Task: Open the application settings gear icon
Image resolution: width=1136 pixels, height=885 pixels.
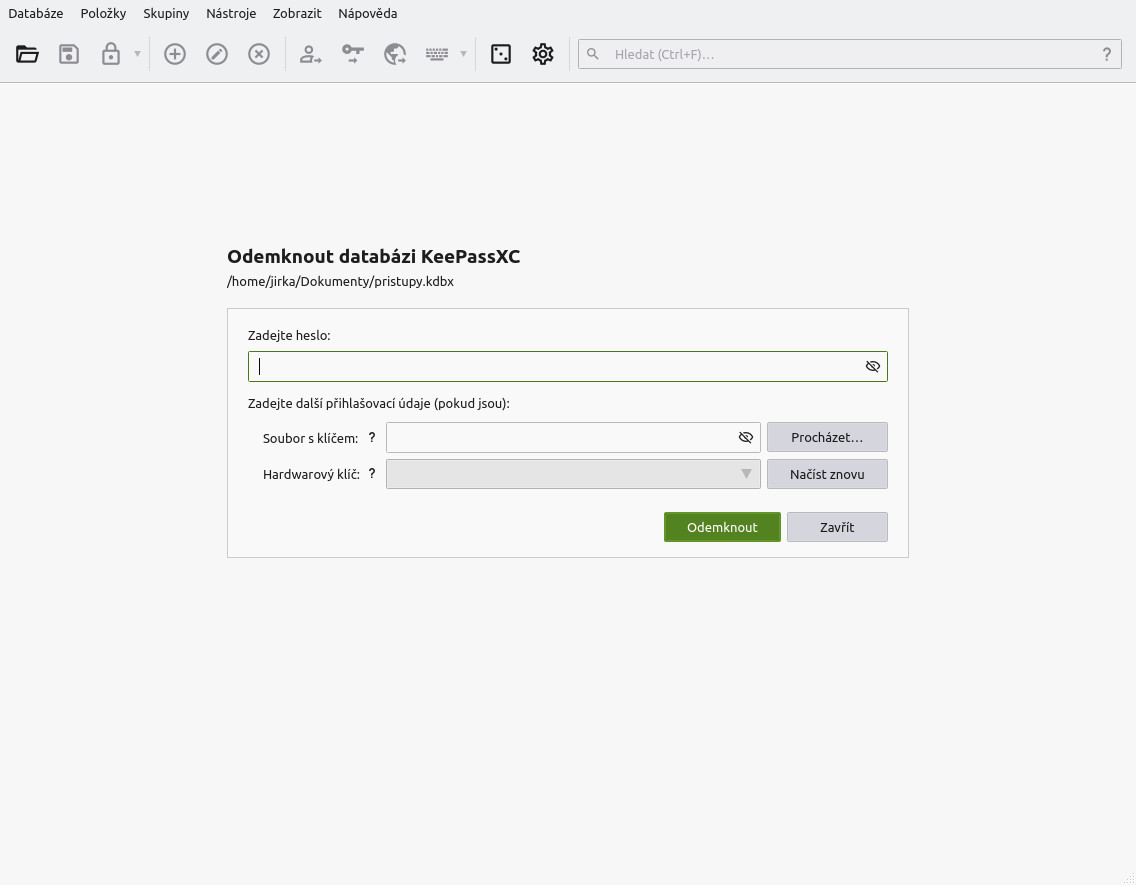Action: 542,54
